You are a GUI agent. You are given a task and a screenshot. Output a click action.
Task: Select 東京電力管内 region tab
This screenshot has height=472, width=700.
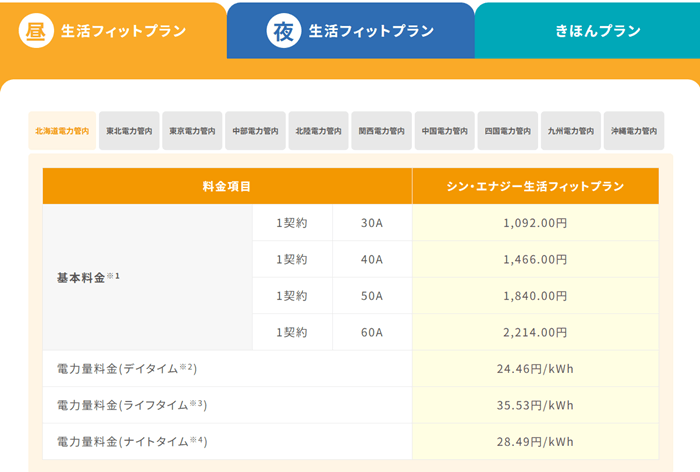(192, 131)
